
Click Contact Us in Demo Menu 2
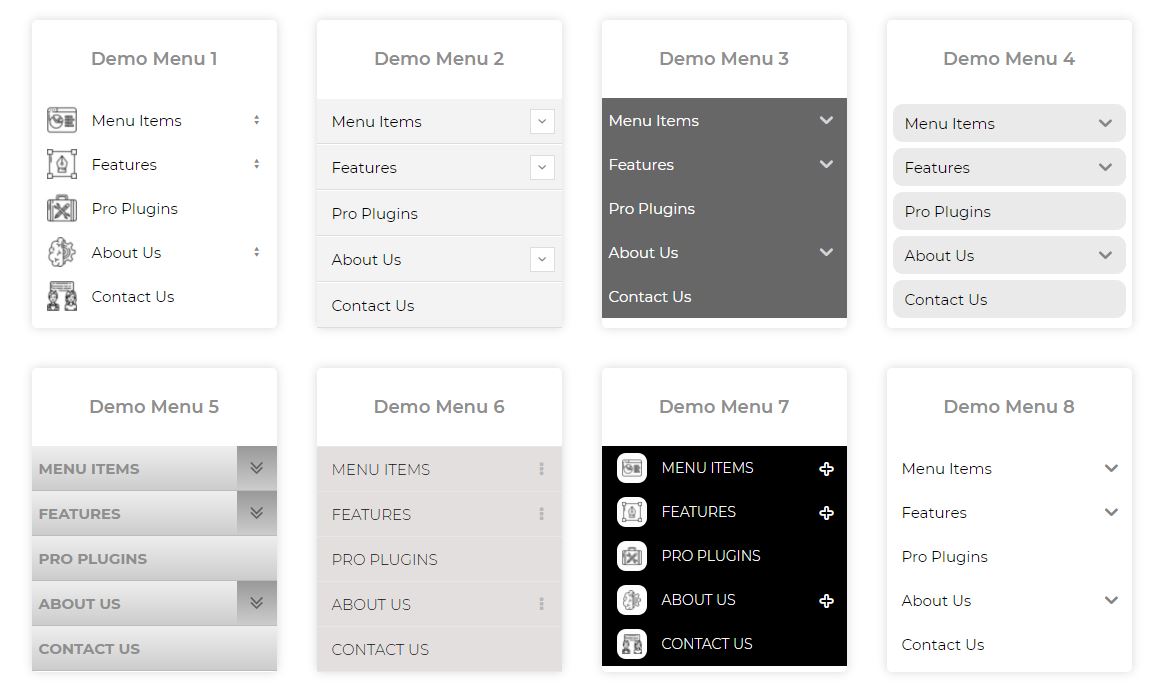click(372, 305)
